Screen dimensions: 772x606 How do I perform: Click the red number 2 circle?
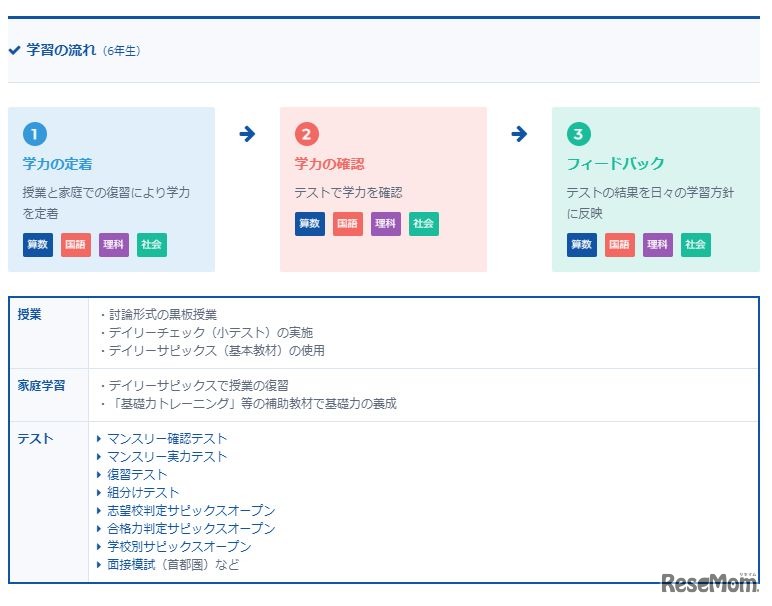tap(307, 134)
